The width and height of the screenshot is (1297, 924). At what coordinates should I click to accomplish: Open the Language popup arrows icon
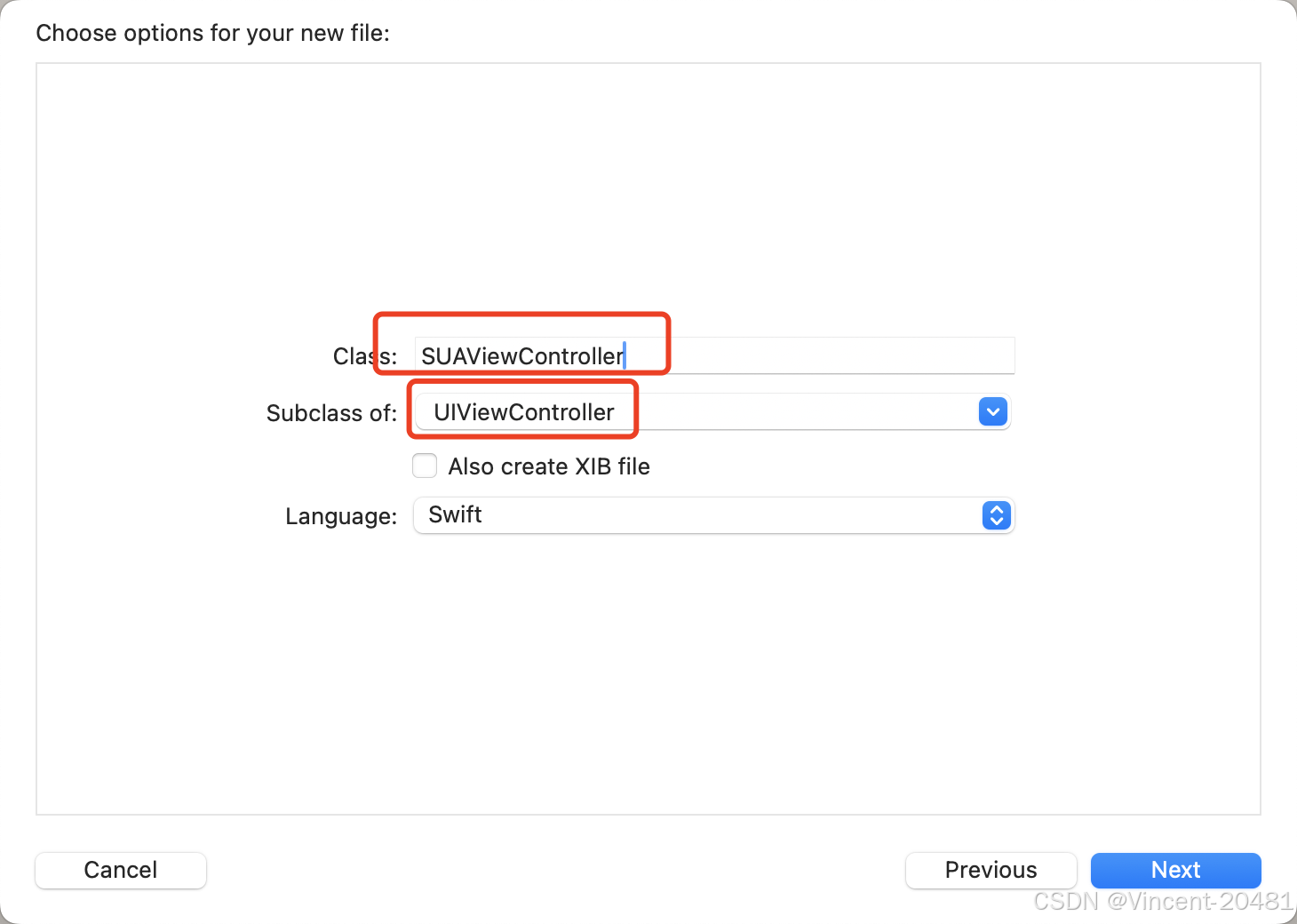997,515
